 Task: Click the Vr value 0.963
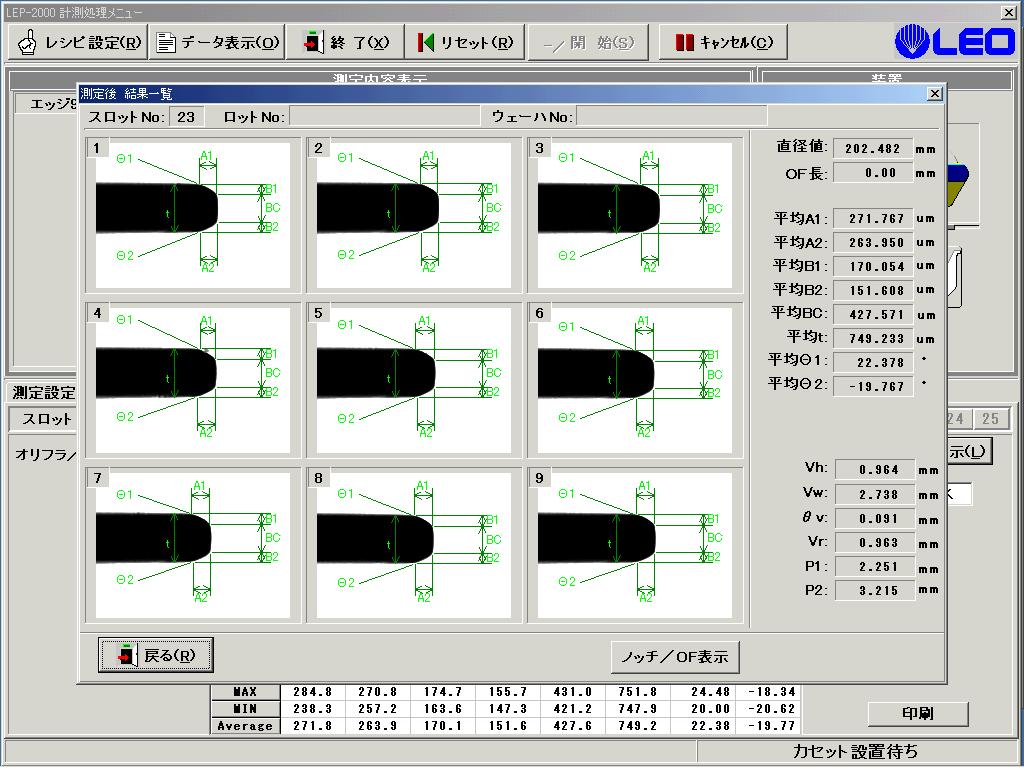coord(874,543)
